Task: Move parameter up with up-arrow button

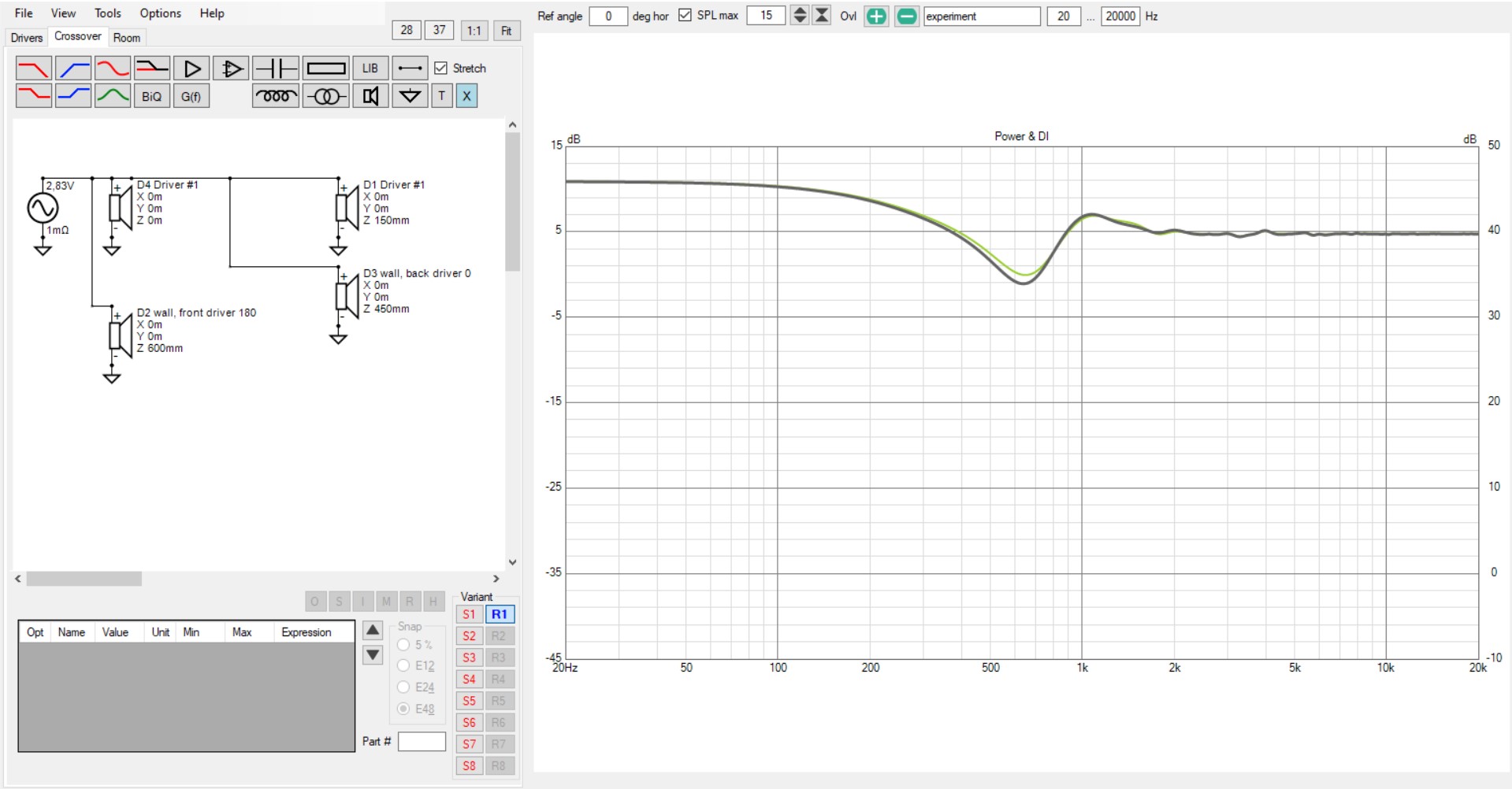Action: point(373,630)
